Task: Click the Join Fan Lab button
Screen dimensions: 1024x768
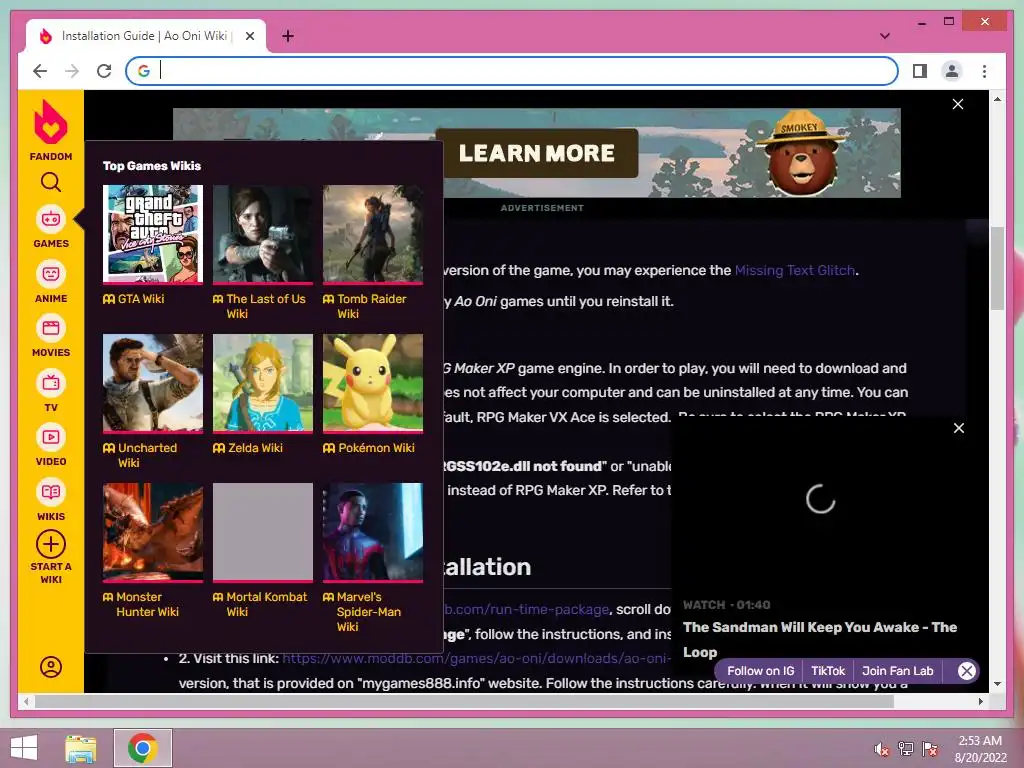Action: pyautogui.click(x=897, y=671)
